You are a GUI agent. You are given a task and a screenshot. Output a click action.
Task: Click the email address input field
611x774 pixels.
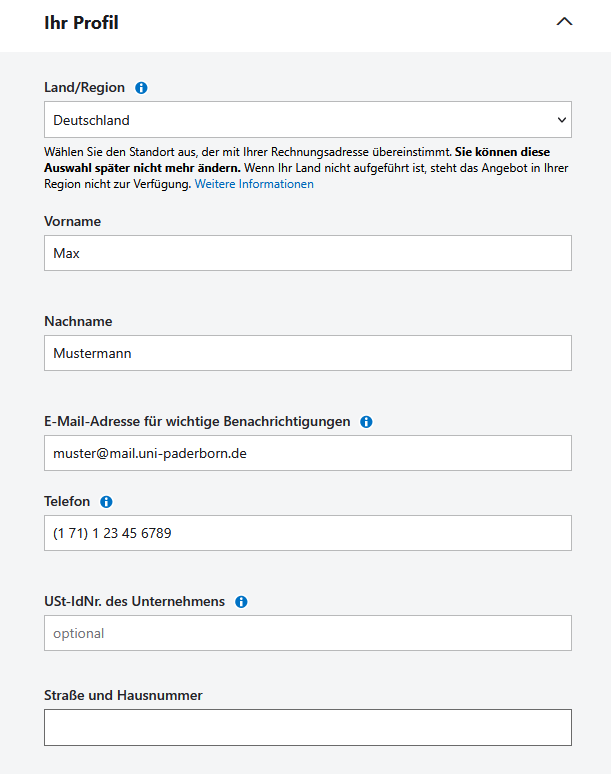point(308,453)
